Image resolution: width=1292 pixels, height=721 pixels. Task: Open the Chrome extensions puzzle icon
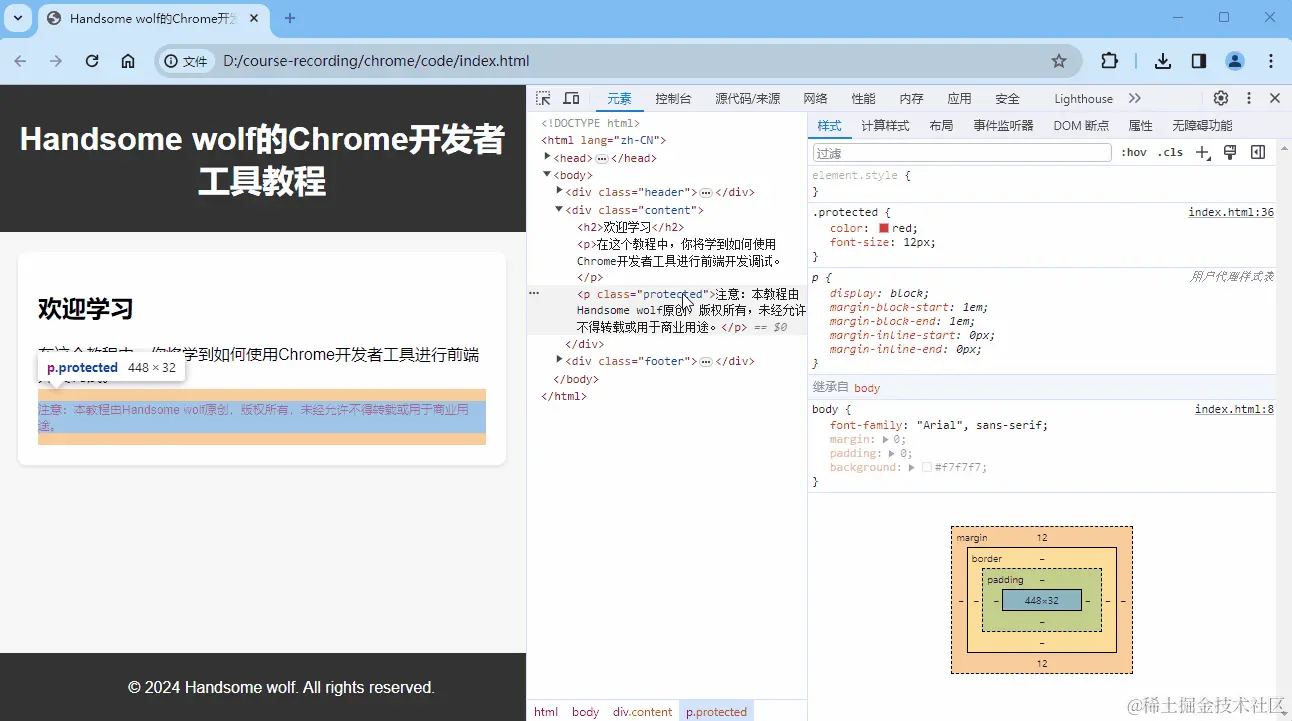click(1109, 61)
